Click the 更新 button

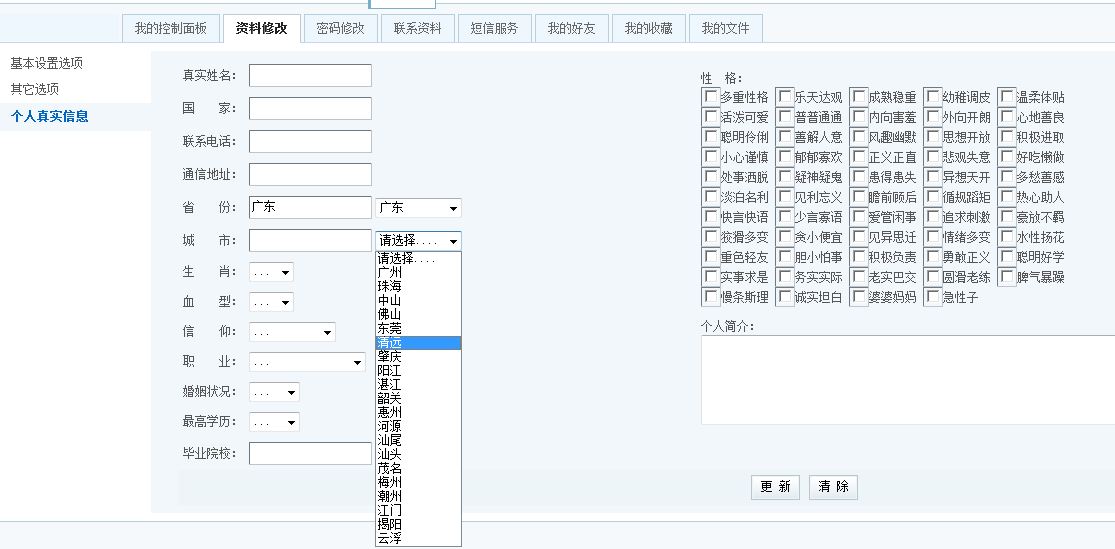click(776, 487)
